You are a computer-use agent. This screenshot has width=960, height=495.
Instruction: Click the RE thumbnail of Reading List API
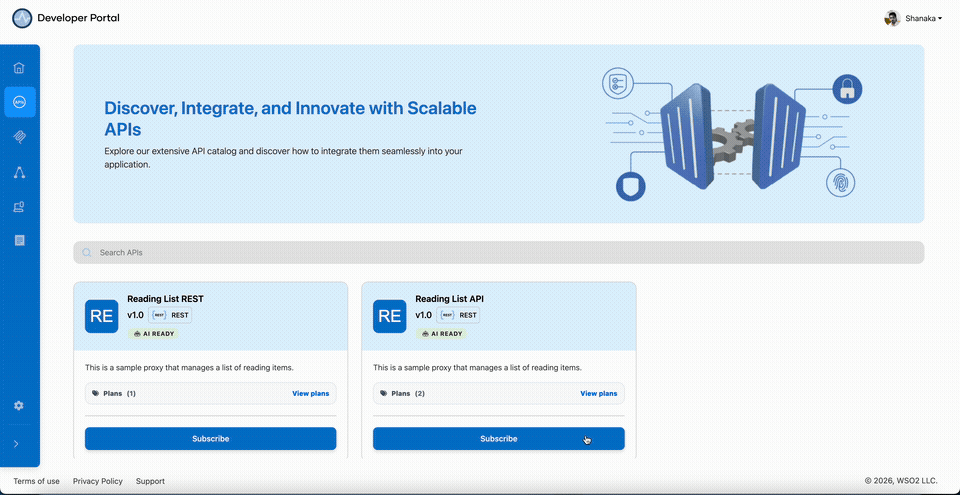[390, 316]
